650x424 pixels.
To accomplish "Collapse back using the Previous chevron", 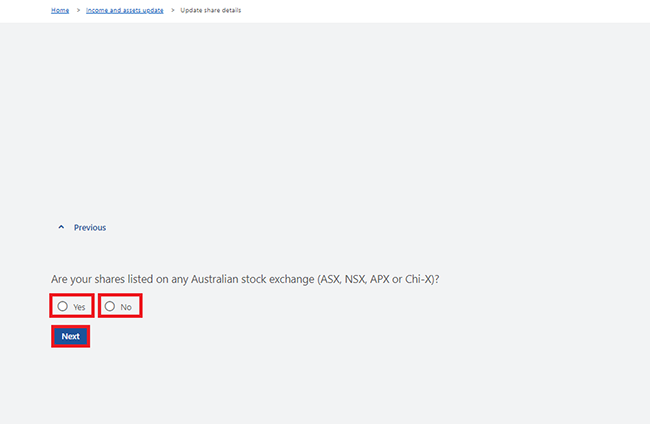I will (61, 227).
